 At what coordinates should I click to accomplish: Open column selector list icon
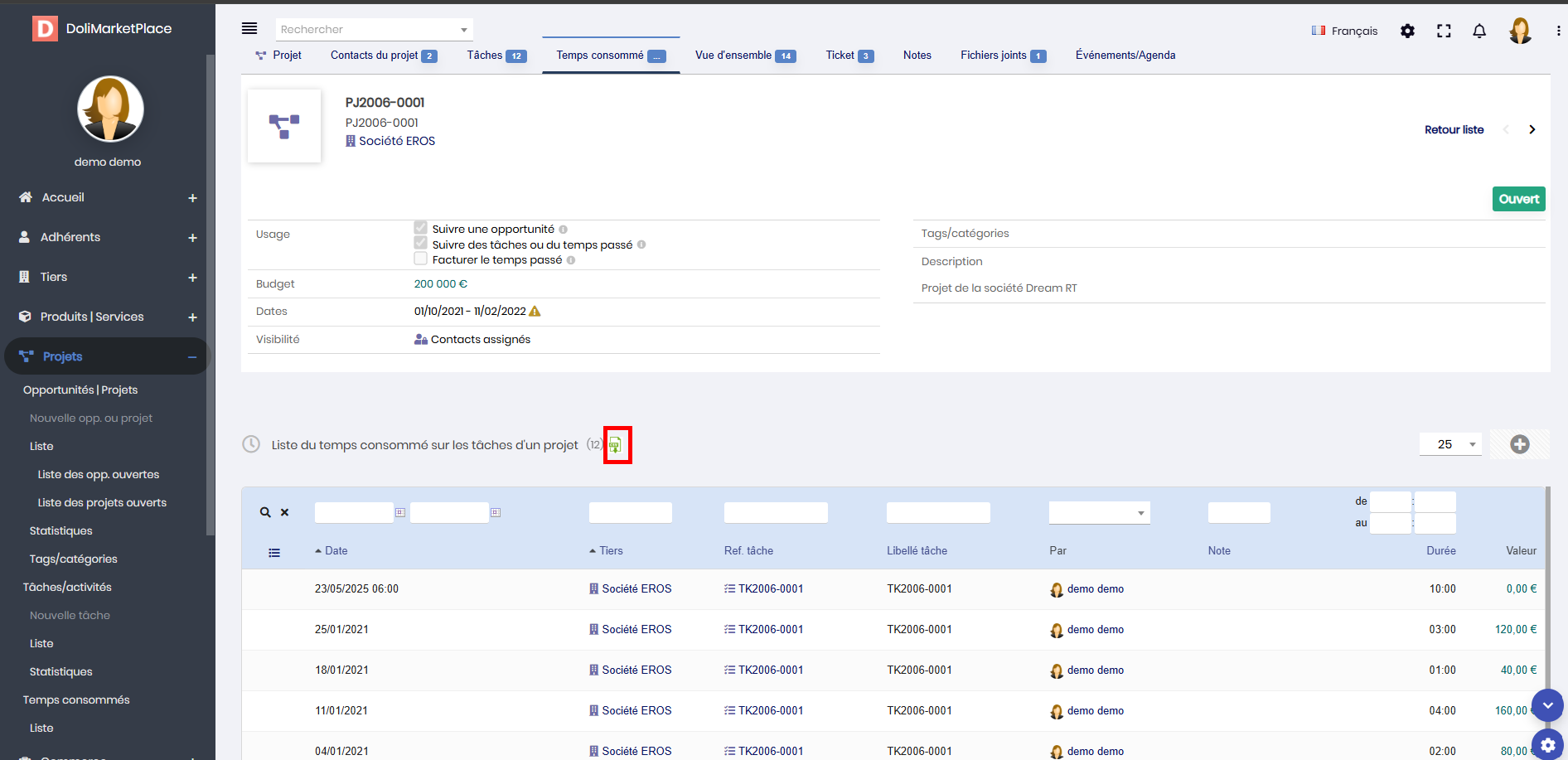pyautogui.click(x=274, y=552)
